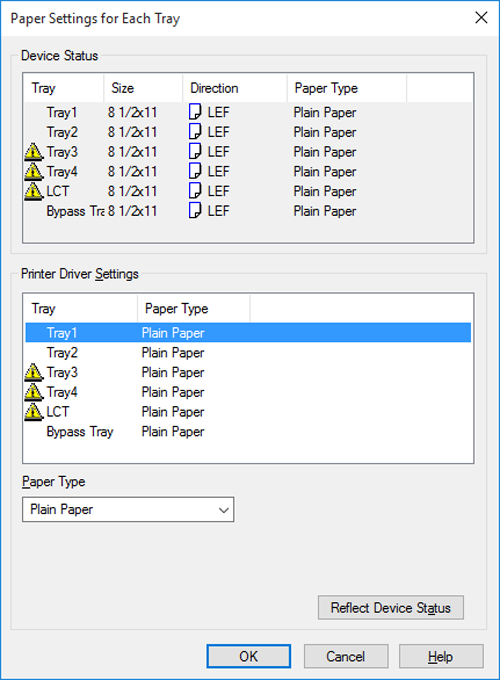Click the warning icon beside LCT in Printer Driver Settings
500x680 pixels.
pos(33,412)
